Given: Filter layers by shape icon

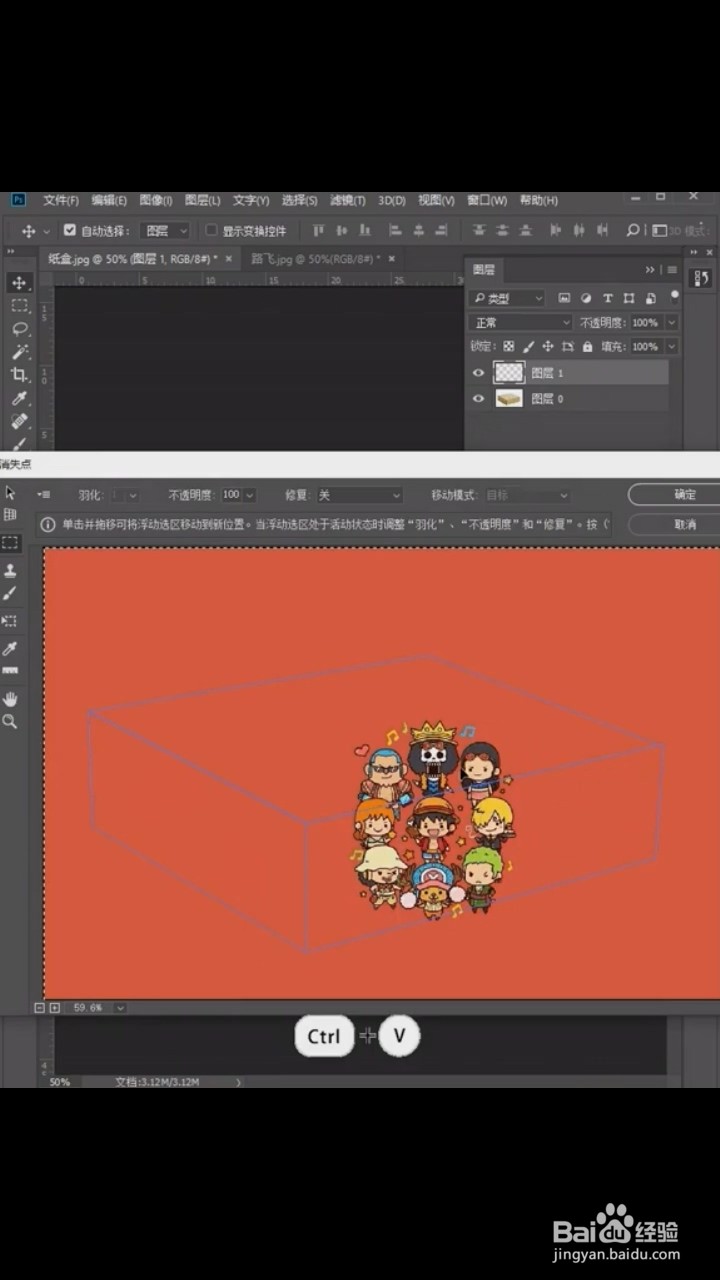Looking at the screenshot, I should coord(629,298).
